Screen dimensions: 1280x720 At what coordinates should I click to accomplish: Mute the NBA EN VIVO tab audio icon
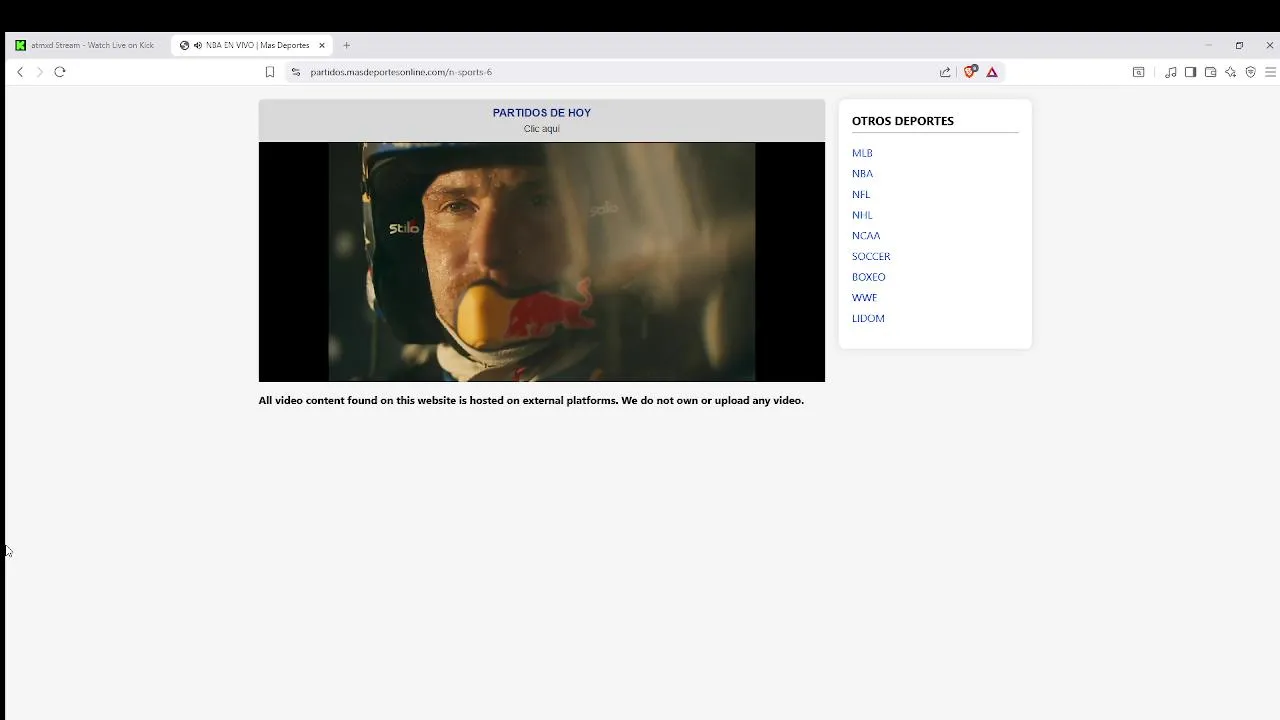click(198, 45)
